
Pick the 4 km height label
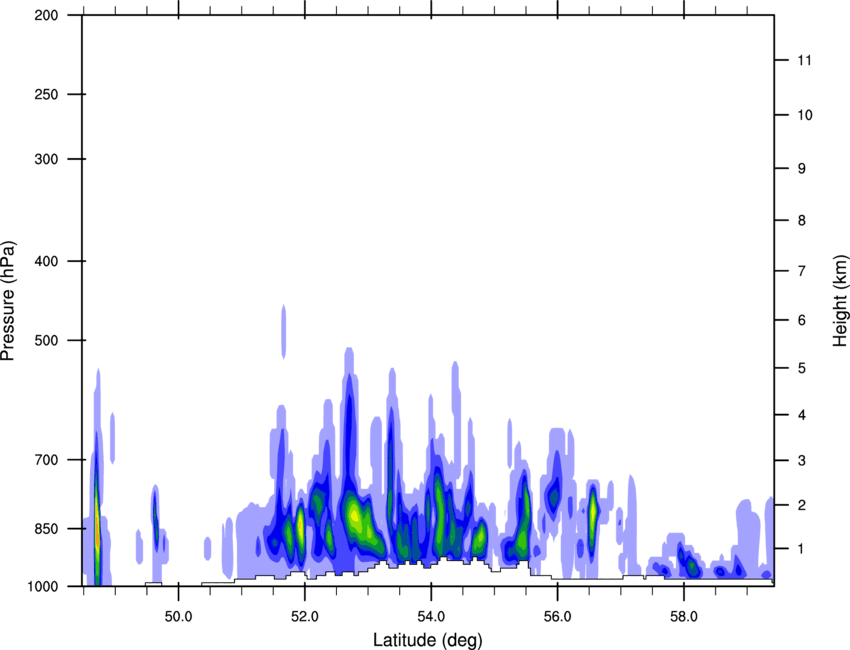802,415
